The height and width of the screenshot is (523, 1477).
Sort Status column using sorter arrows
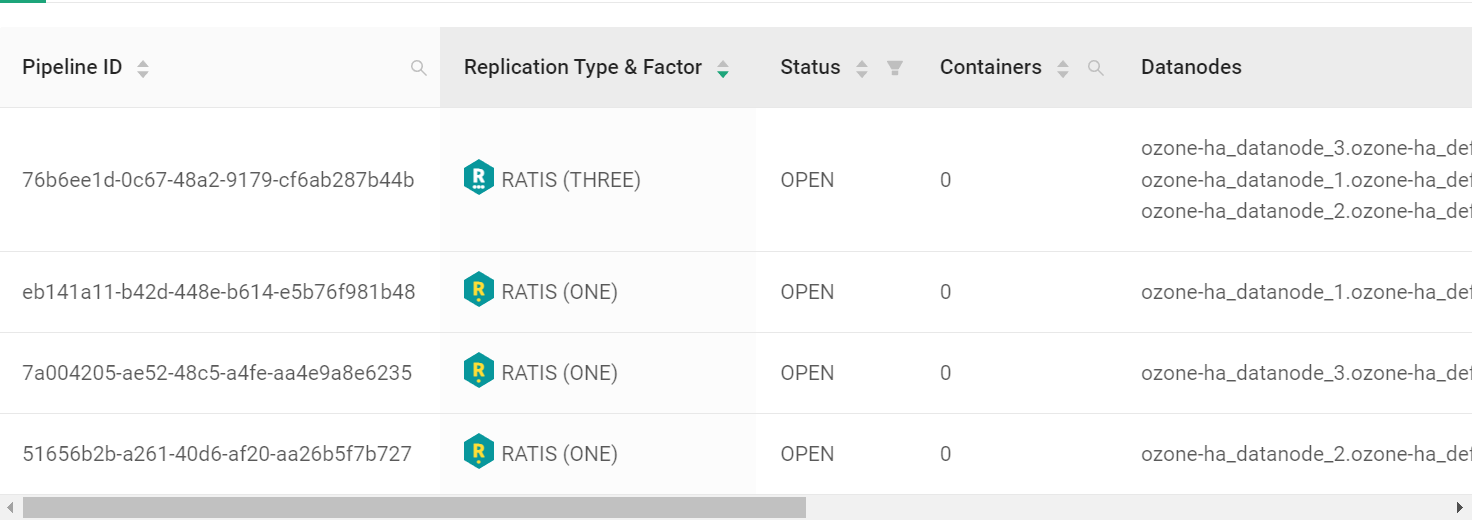tap(862, 69)
